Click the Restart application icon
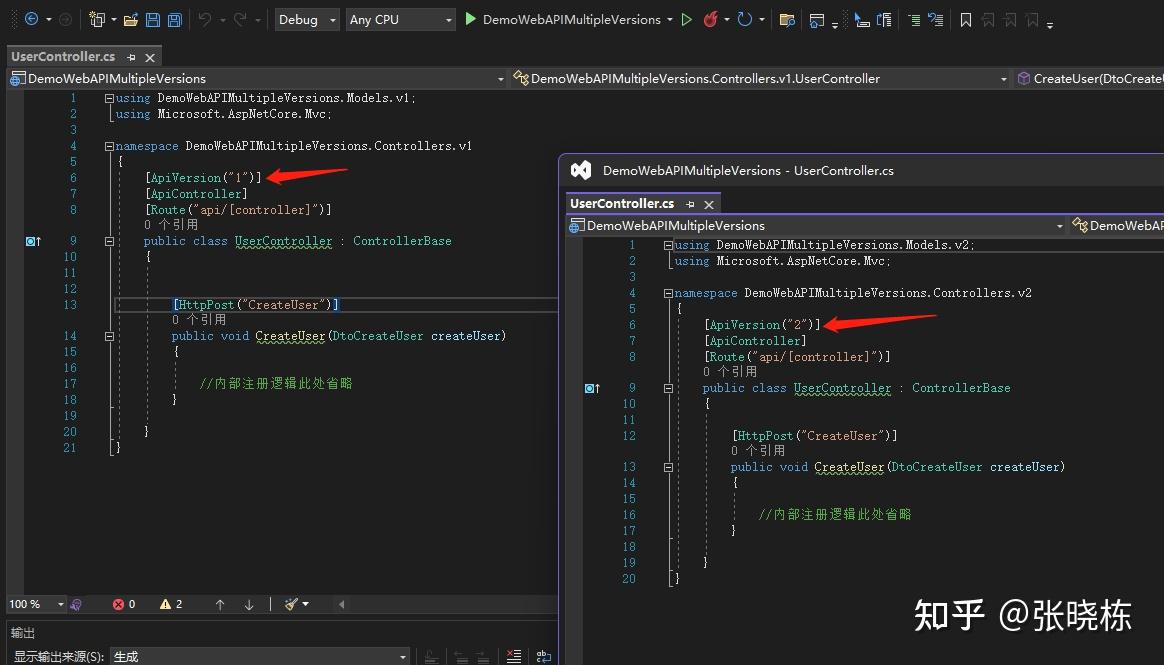The height and width of the screenshot is (665, 1164). point(745,19)
